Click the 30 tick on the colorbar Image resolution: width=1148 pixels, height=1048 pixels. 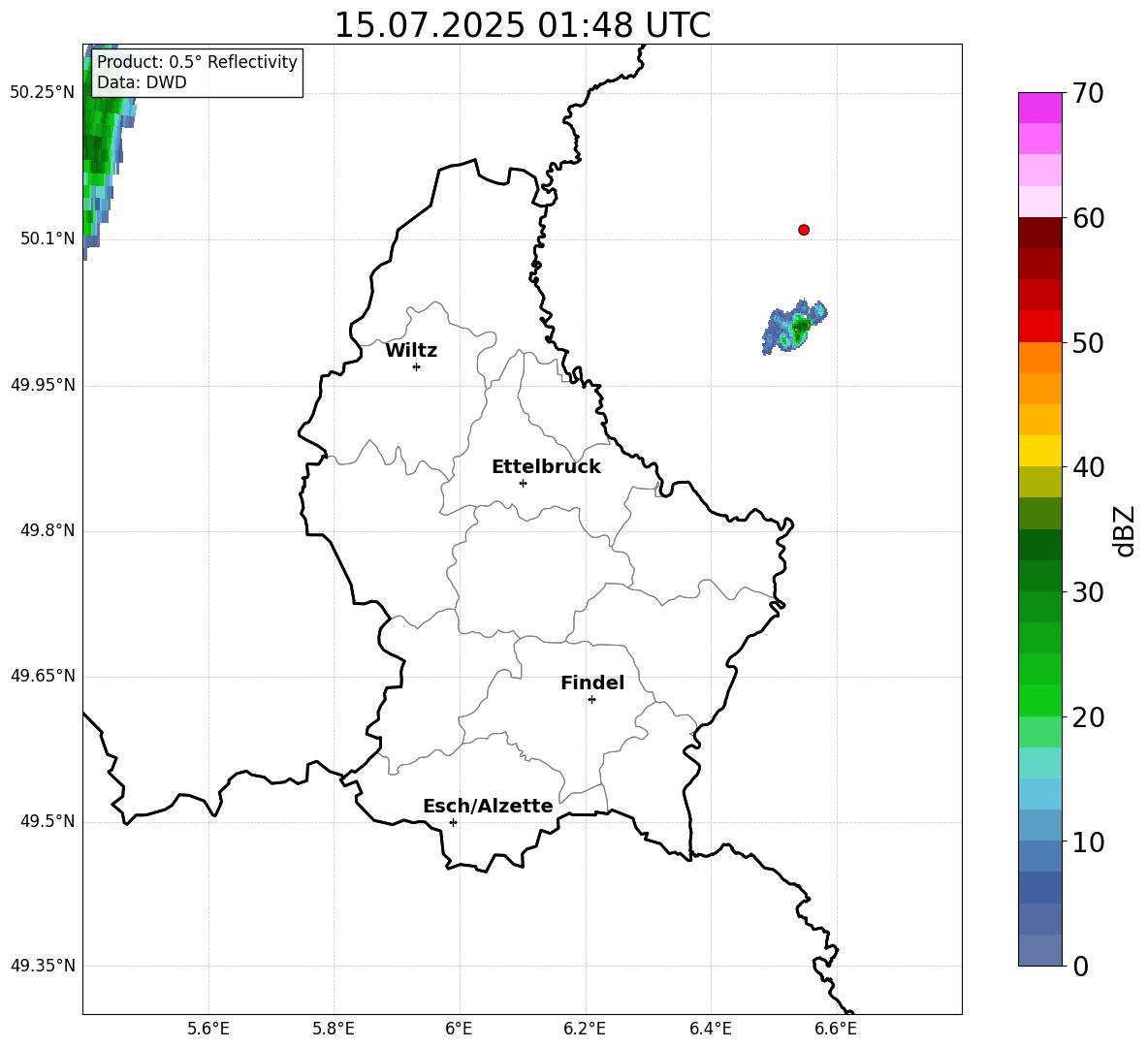(x=1088, y=592)
